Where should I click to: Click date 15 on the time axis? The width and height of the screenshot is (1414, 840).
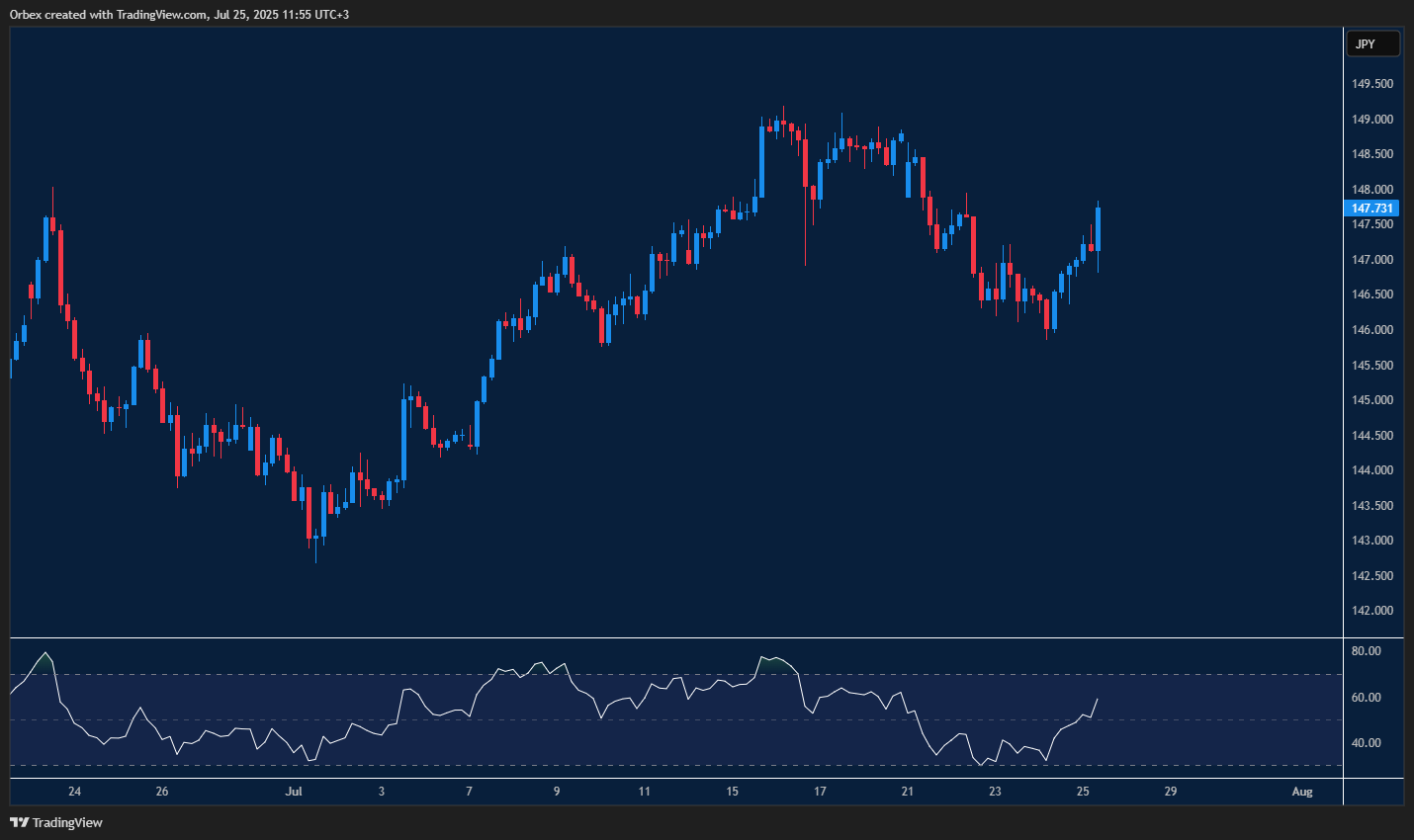(x=732, y=792)
